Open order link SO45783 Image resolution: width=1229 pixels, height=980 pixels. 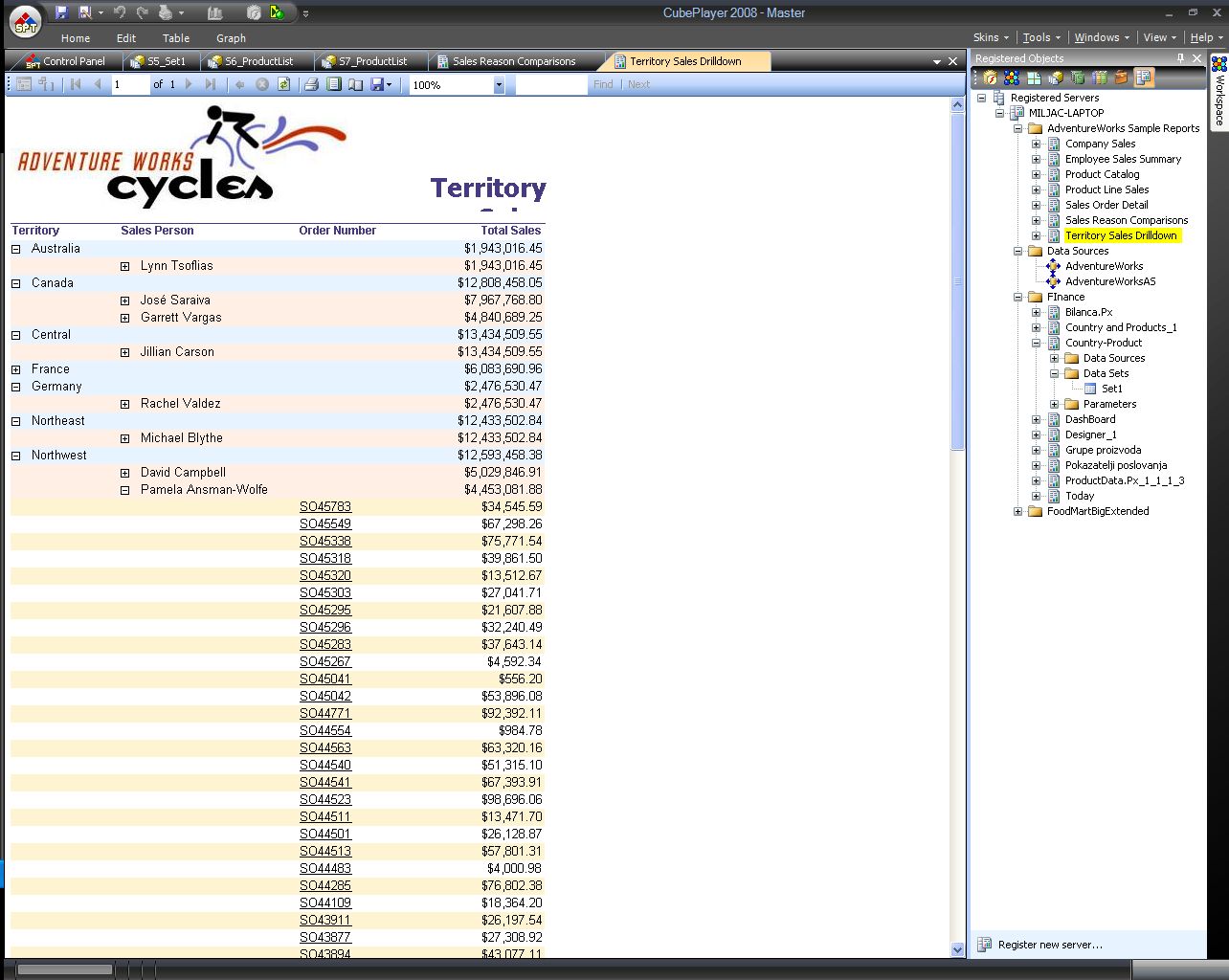(x=325, y=507)
